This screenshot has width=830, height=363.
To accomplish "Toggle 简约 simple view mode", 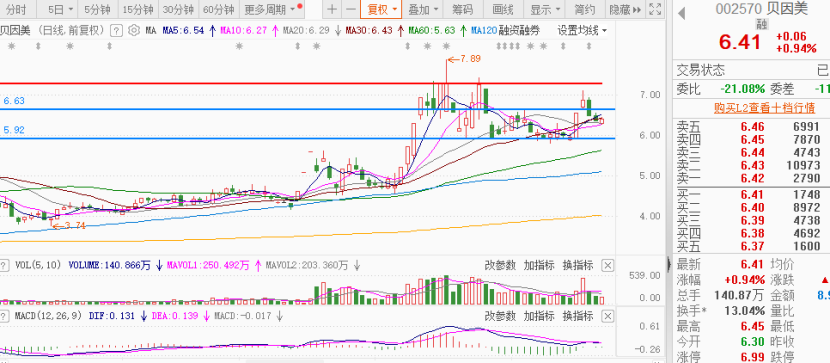I will (584, 9).
